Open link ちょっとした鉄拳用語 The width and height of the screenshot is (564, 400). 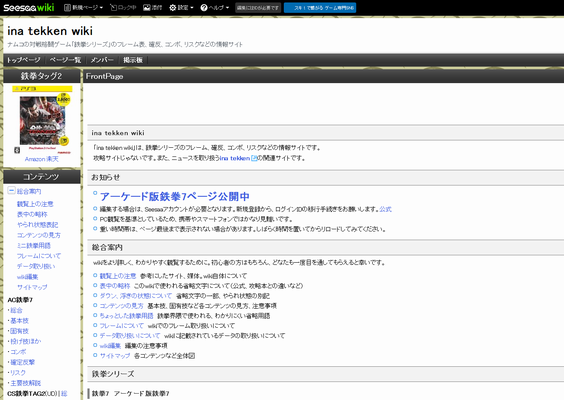pyautogui.click(x=127, y=316)
